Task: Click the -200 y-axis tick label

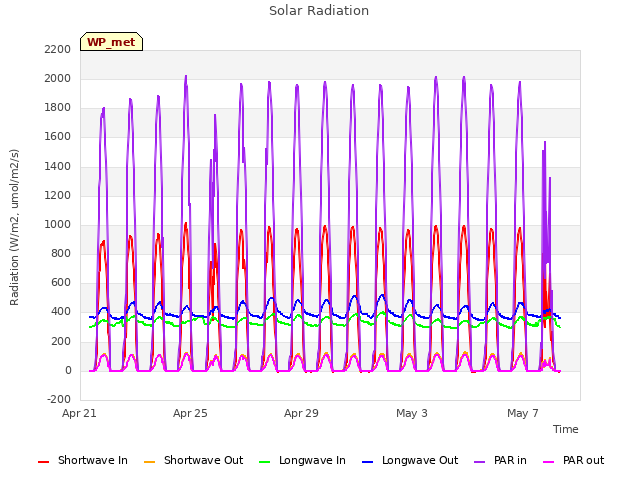Action: 59,400
